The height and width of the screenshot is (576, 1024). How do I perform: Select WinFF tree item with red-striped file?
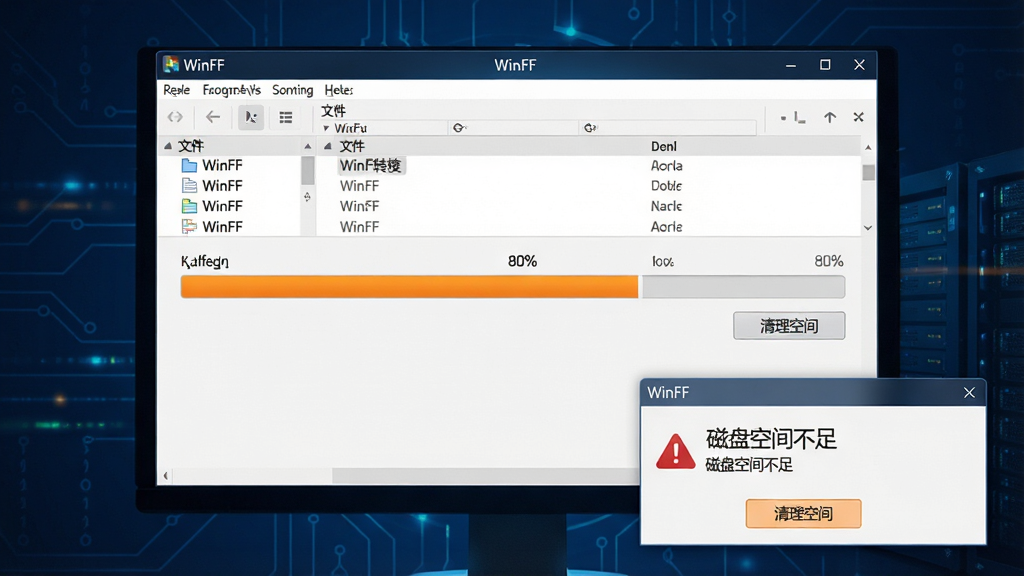point(222,226)
